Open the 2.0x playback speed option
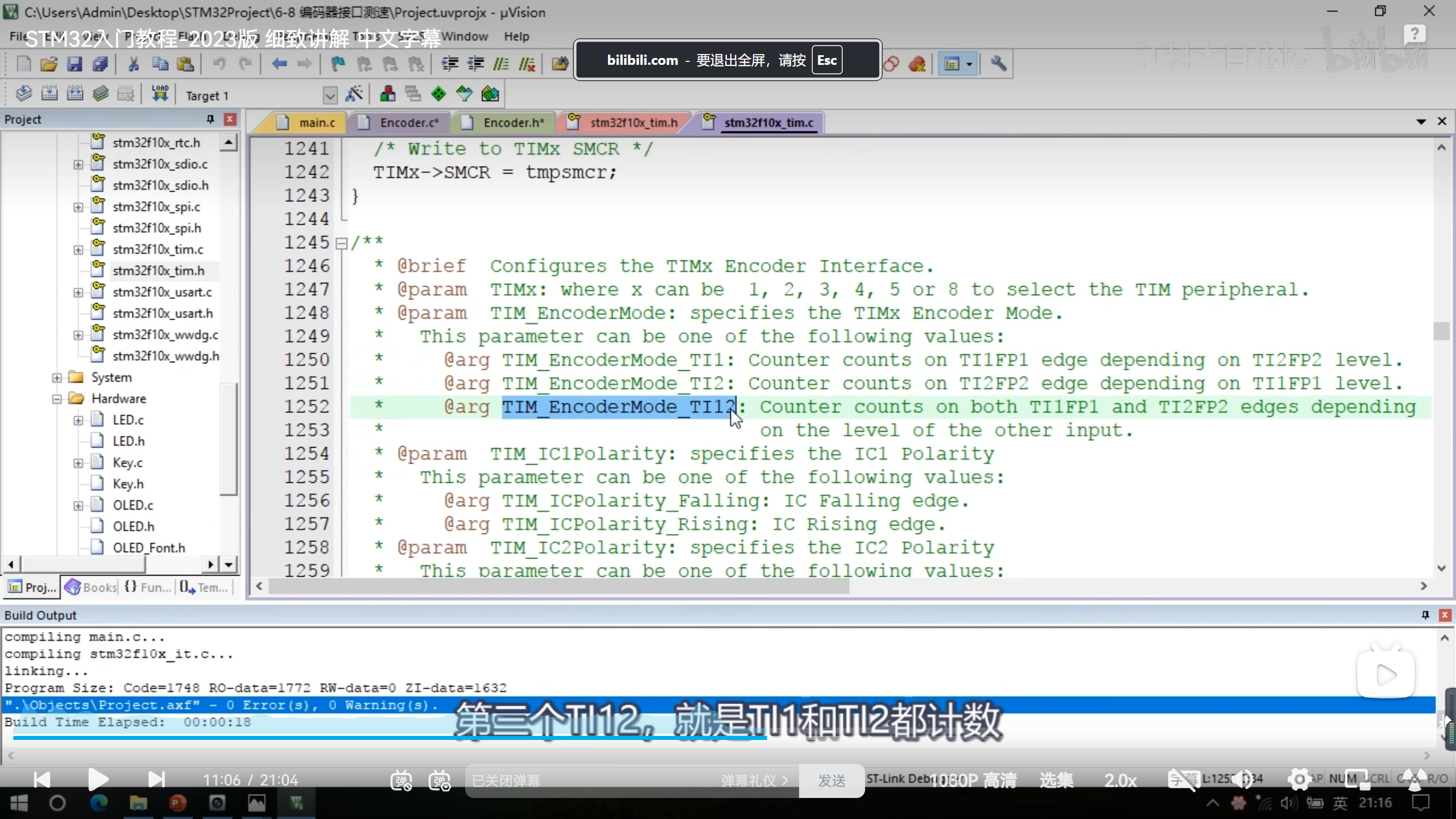The height and width of the screenshot is (819, 1456). [x=1120, y=780]
